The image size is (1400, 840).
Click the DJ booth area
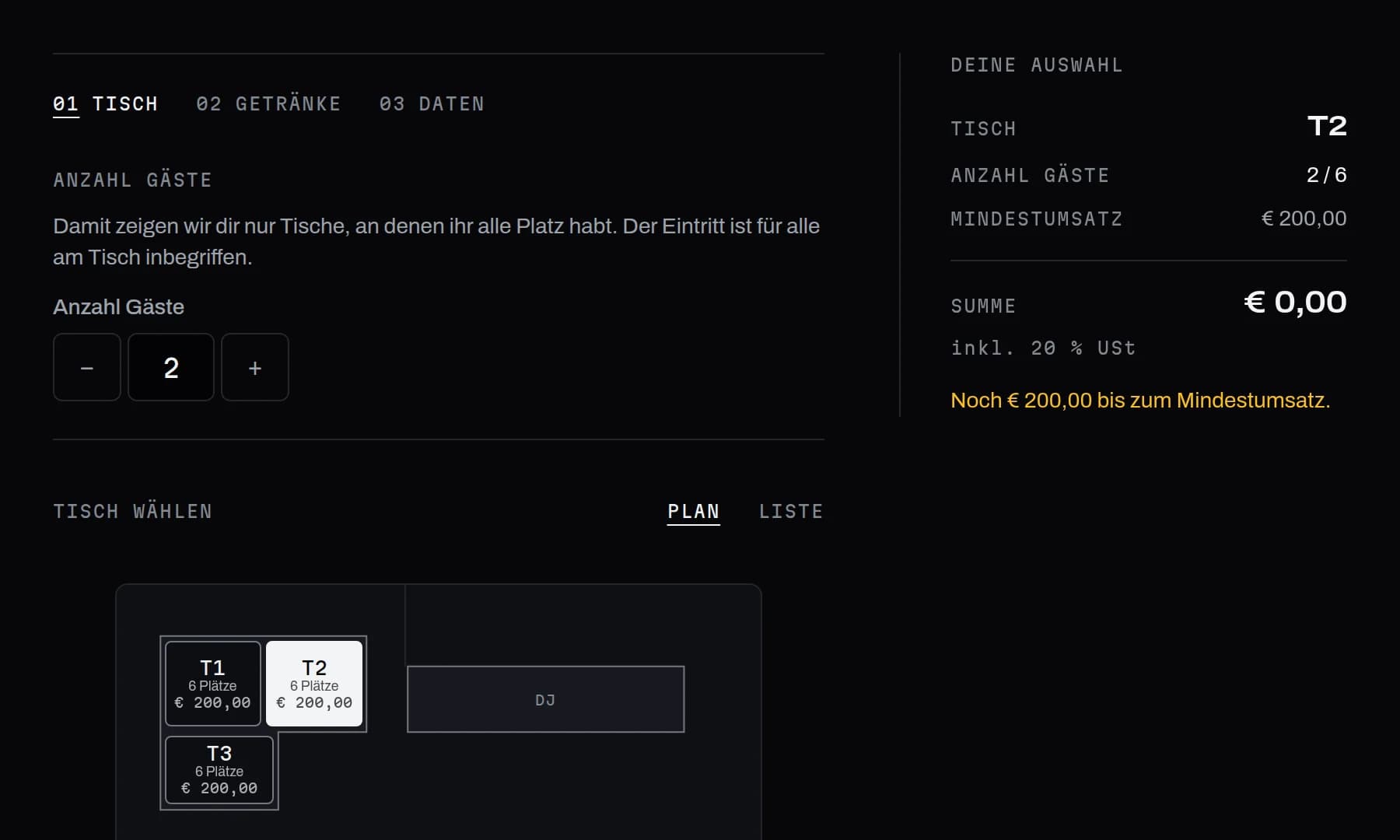point(546,699)
